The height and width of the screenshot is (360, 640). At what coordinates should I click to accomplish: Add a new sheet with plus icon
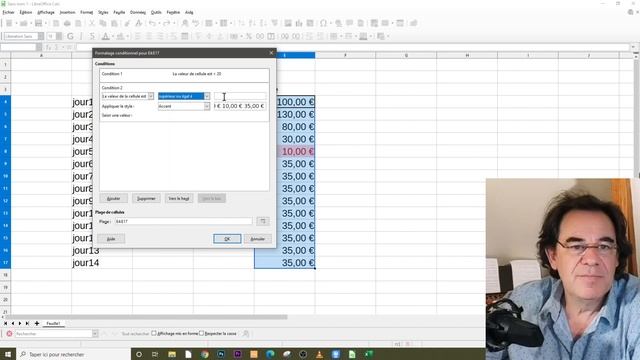tap(37, 323)
